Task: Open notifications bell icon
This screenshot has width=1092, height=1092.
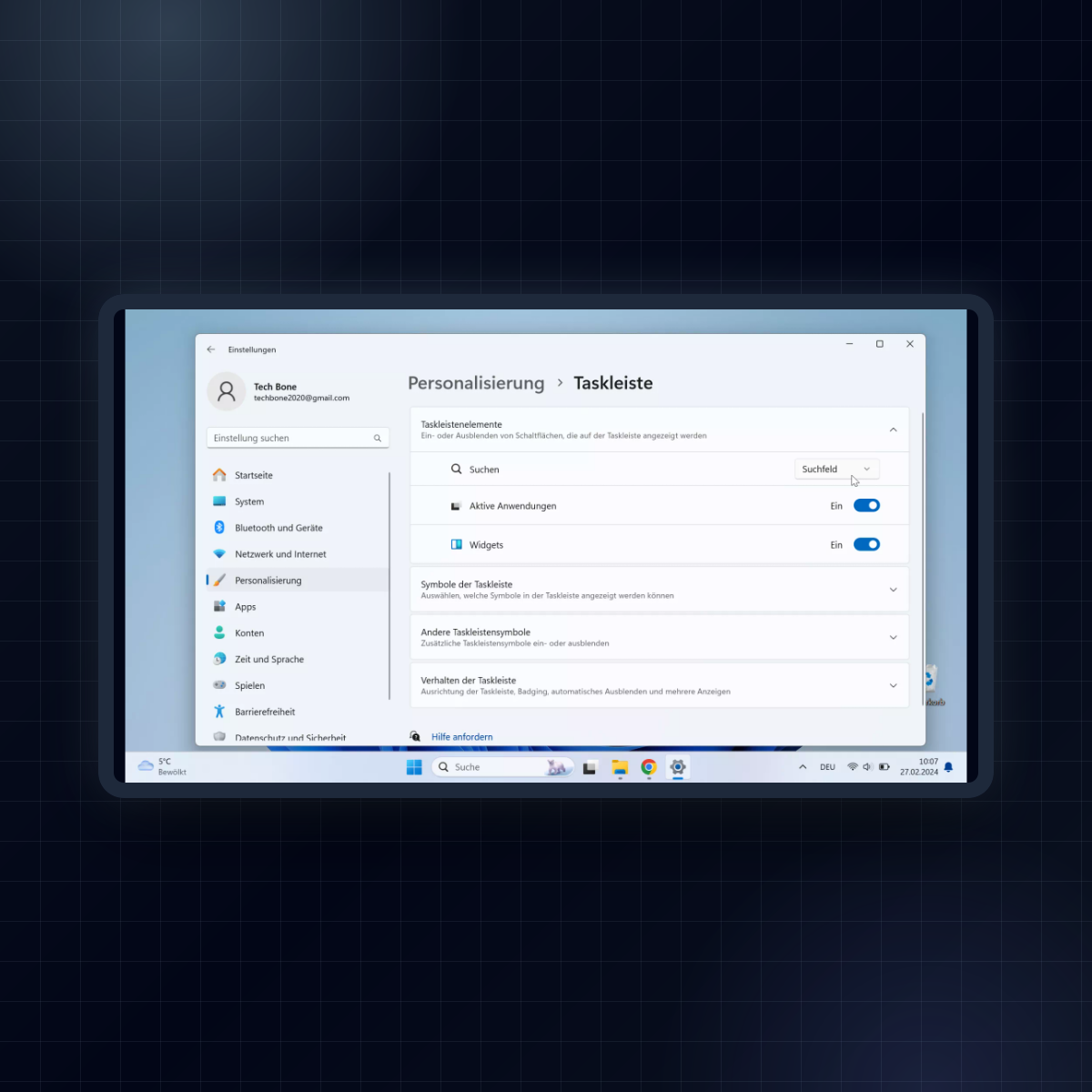Action: (948, 767)
